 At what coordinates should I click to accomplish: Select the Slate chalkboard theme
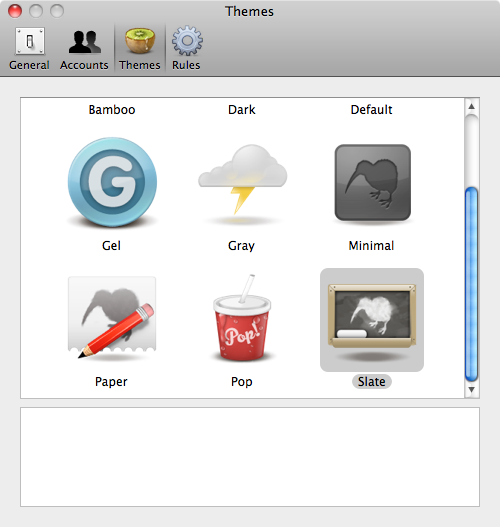372,319
